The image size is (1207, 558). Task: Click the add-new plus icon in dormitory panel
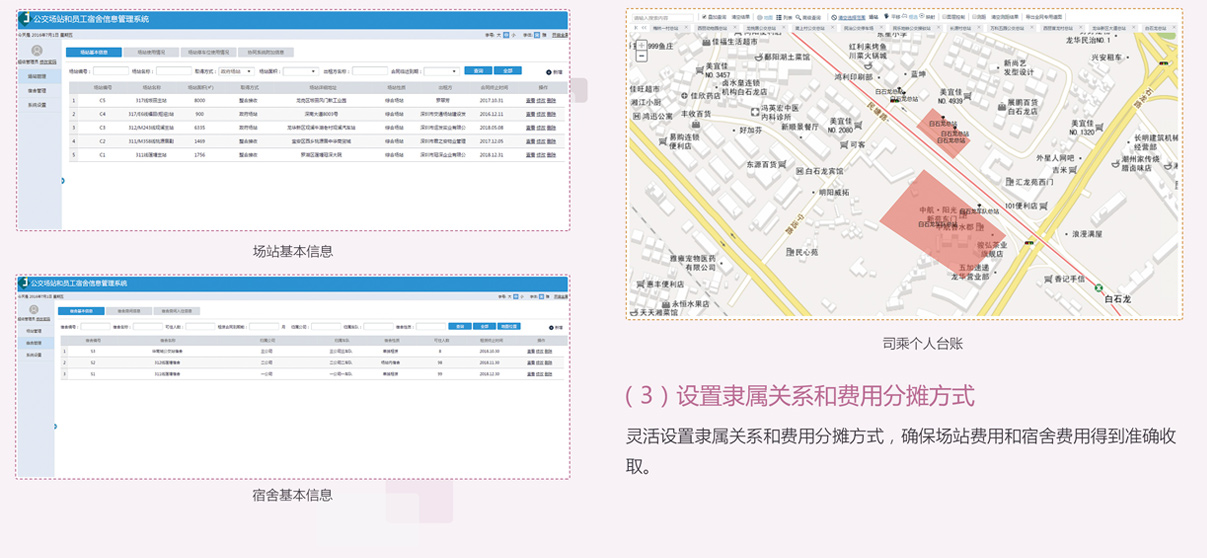pos(549,327)
